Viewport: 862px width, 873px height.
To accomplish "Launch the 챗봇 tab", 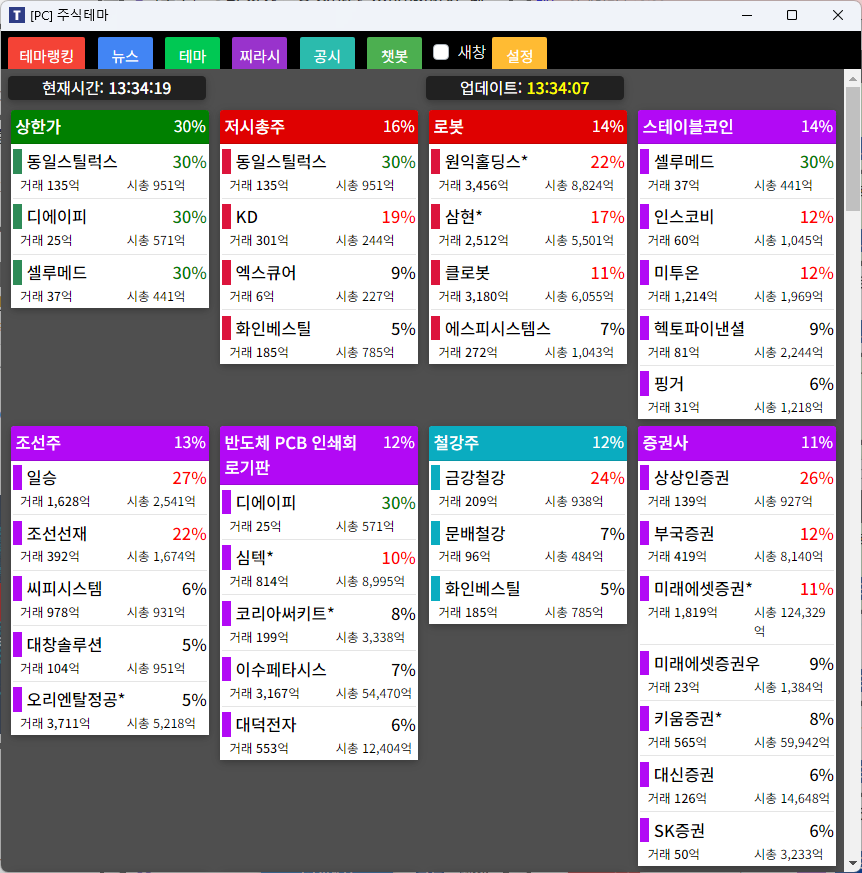I will coord(394,53).
